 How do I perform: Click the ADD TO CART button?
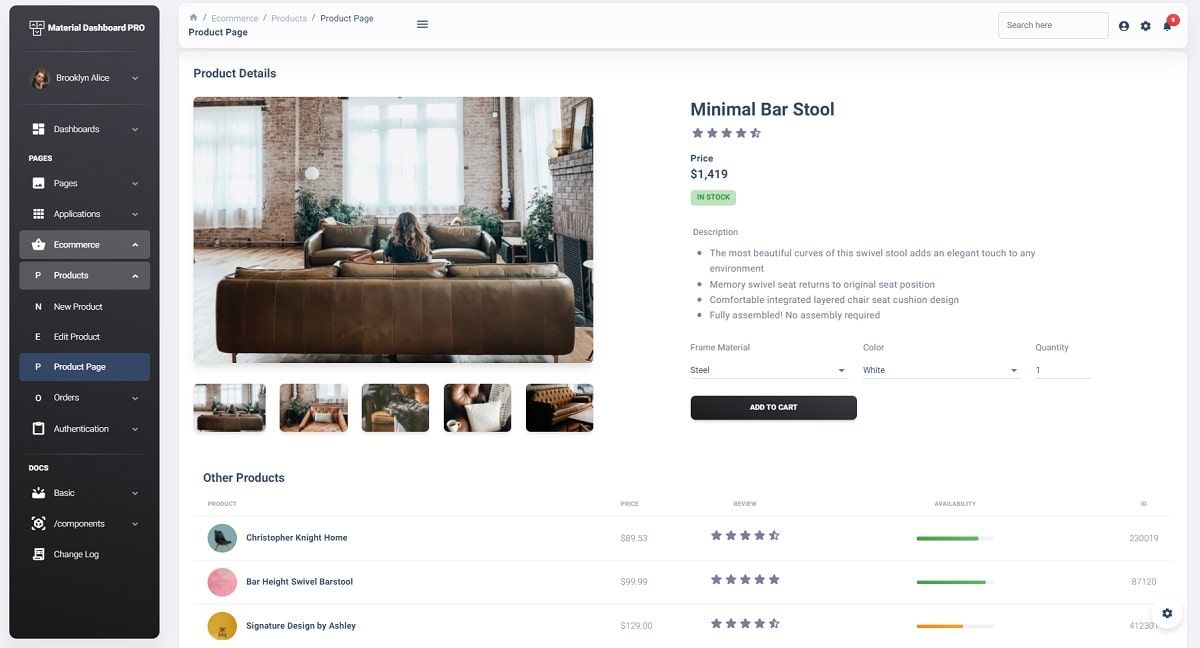[773, 407]
